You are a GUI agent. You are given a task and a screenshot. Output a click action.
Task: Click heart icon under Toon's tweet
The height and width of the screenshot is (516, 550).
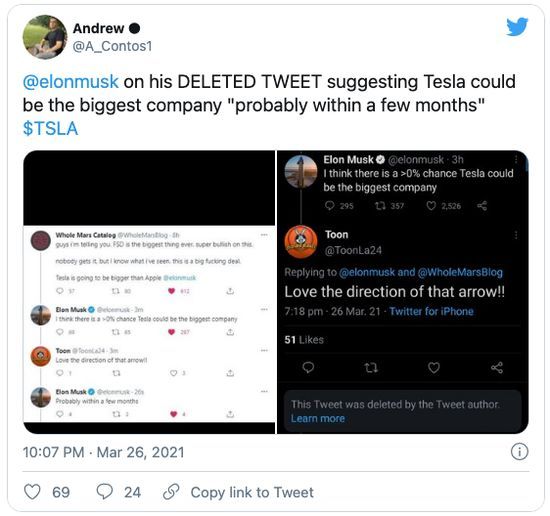point(434,368)
